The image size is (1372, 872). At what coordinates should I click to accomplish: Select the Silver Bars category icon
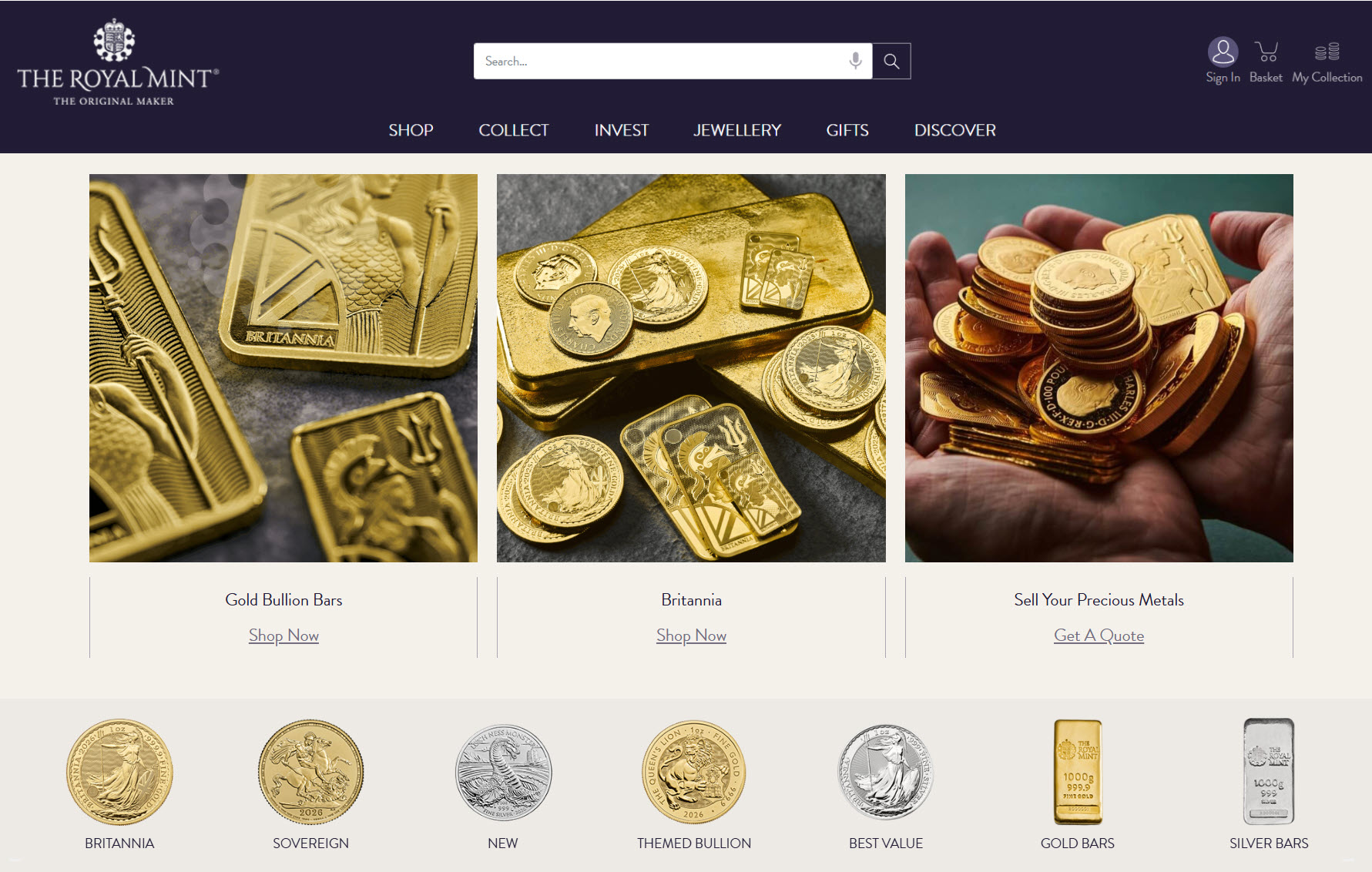pyautogui.click(x=1268, y=773)
